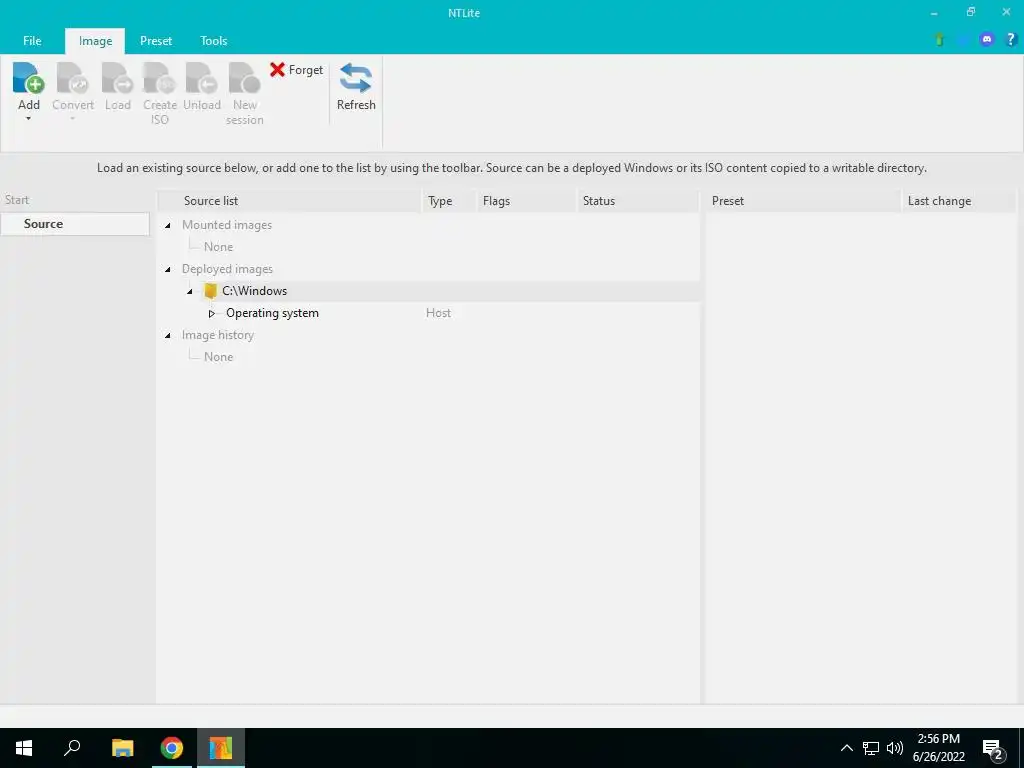The height and width of the screenshot is (768, 1024).
Task: Open the volume speaker tray icon
Action: (895, 748)
